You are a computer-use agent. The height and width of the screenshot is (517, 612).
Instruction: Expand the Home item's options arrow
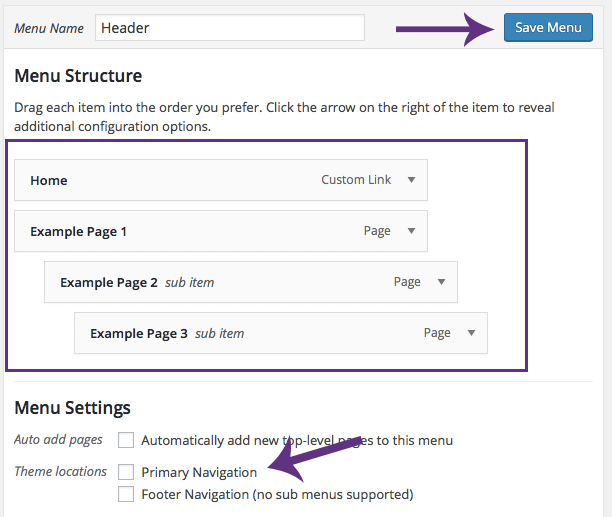tap(411, 181)
